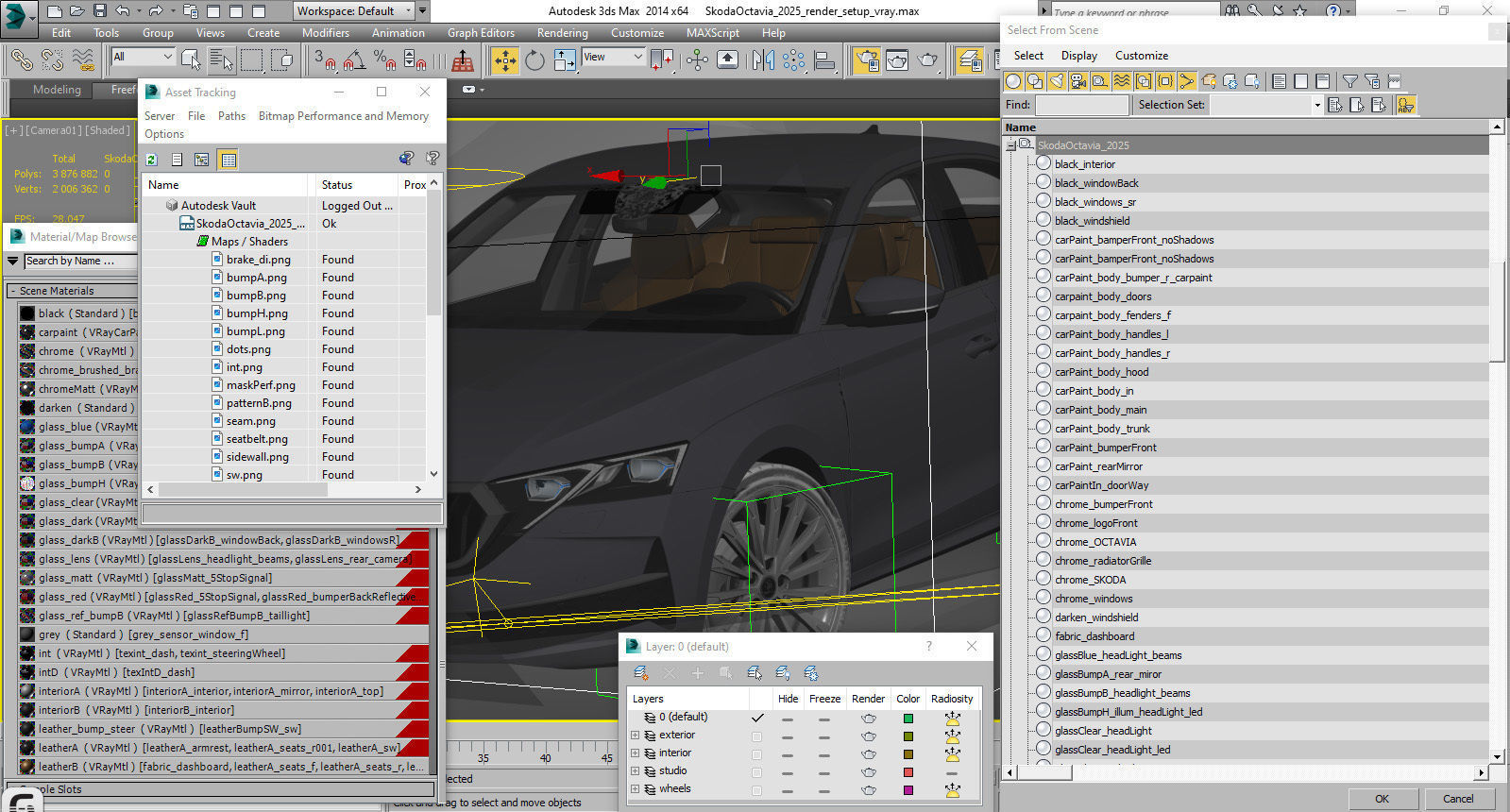1510x812 pixels.
Task: Click Freeze/Unfreeze All Layers icon
Action: [810, 673]
